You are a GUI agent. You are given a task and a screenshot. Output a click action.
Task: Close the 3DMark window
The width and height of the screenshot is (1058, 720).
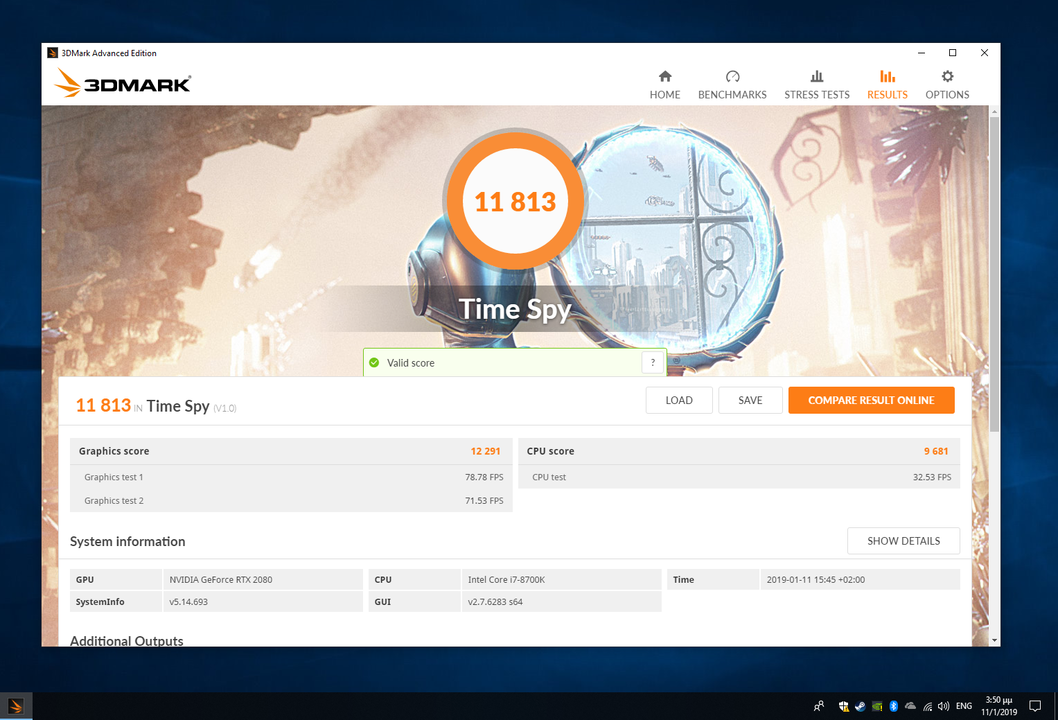[984, 53]
